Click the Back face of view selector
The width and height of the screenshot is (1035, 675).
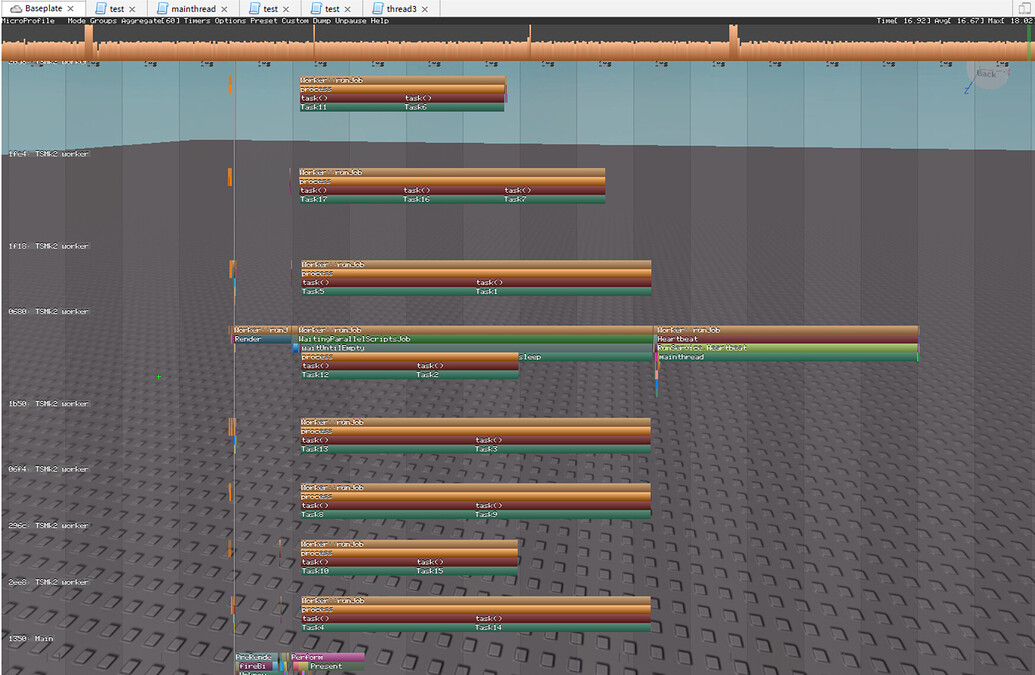point(986,73)
